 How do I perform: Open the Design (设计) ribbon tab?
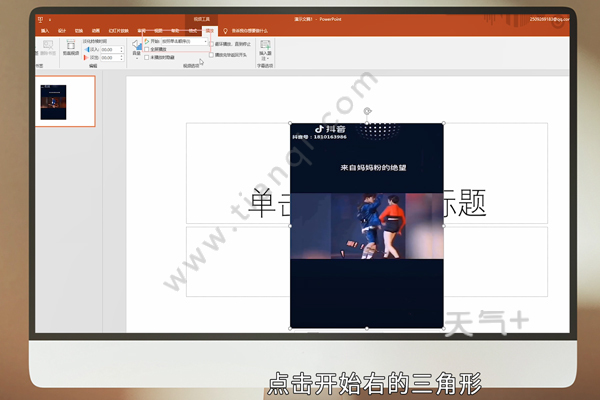point(62,31)
